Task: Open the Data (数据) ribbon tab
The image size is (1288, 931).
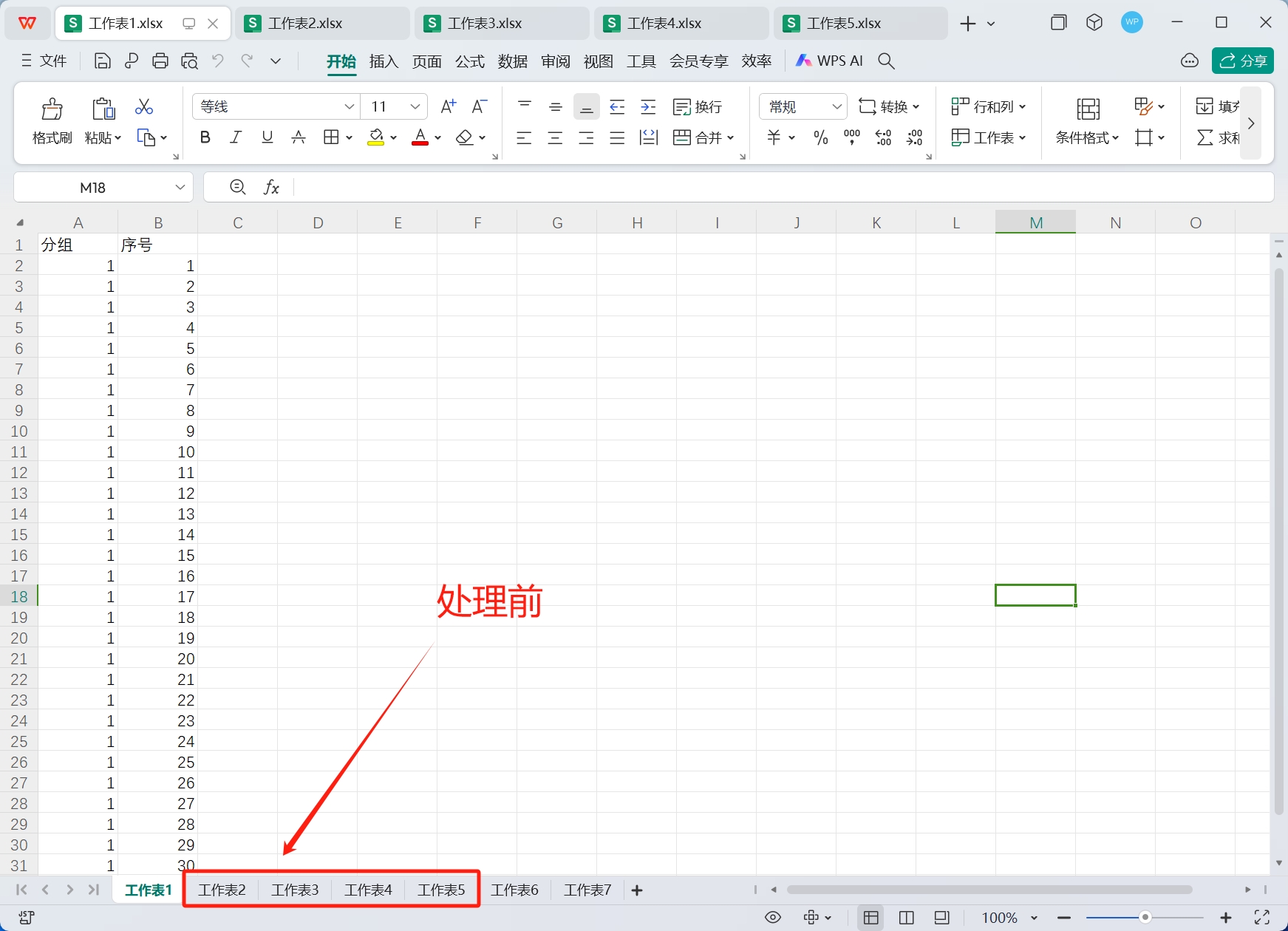Action: click(x=513, y=61)
